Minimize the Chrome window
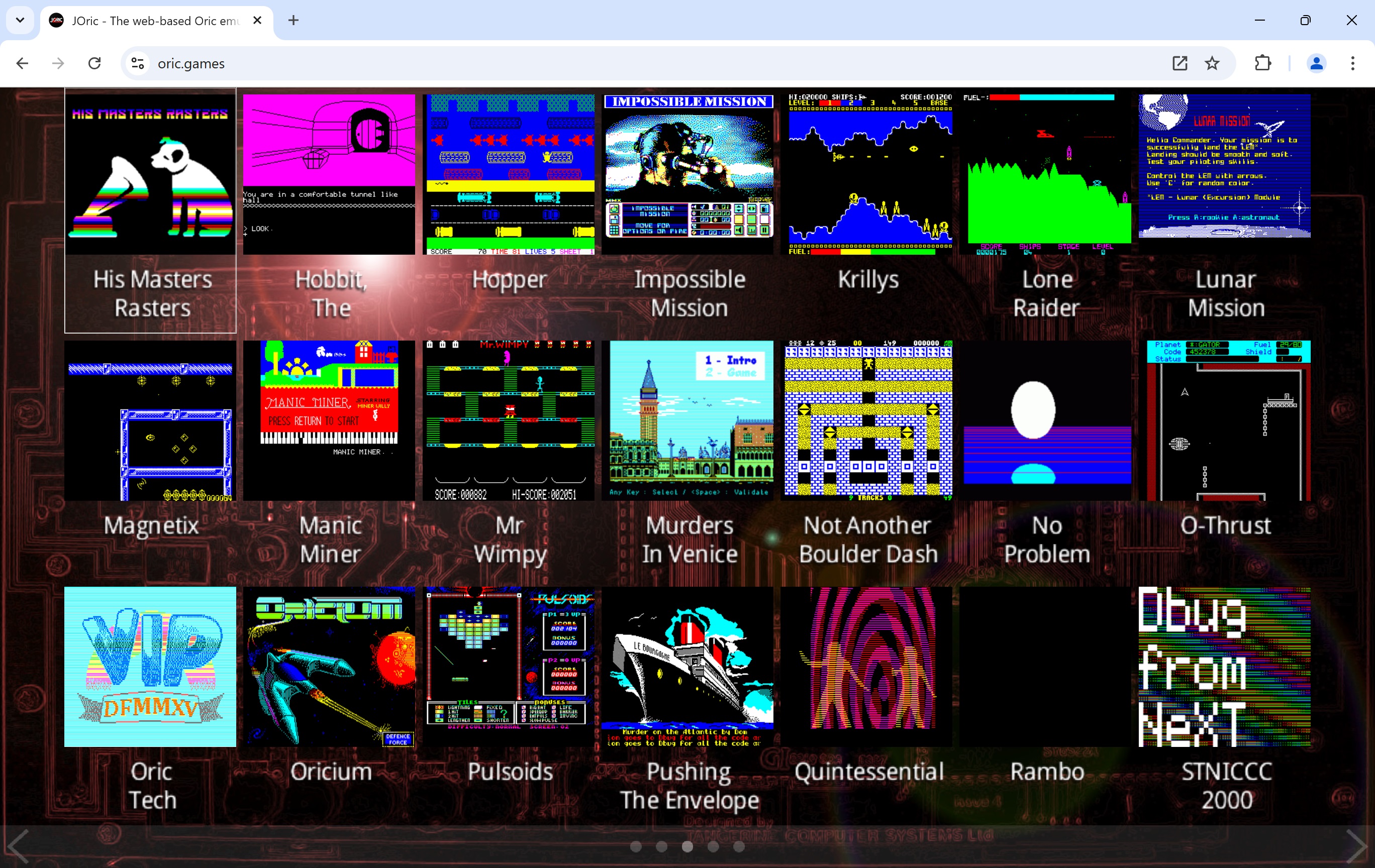The image size is (1375, 868). (1259, 21)
